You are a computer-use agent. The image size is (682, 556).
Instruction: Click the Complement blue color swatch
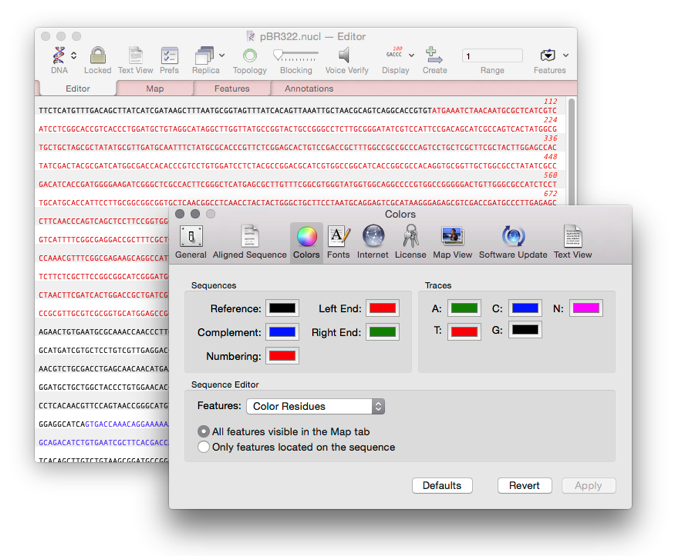[282, 332]
